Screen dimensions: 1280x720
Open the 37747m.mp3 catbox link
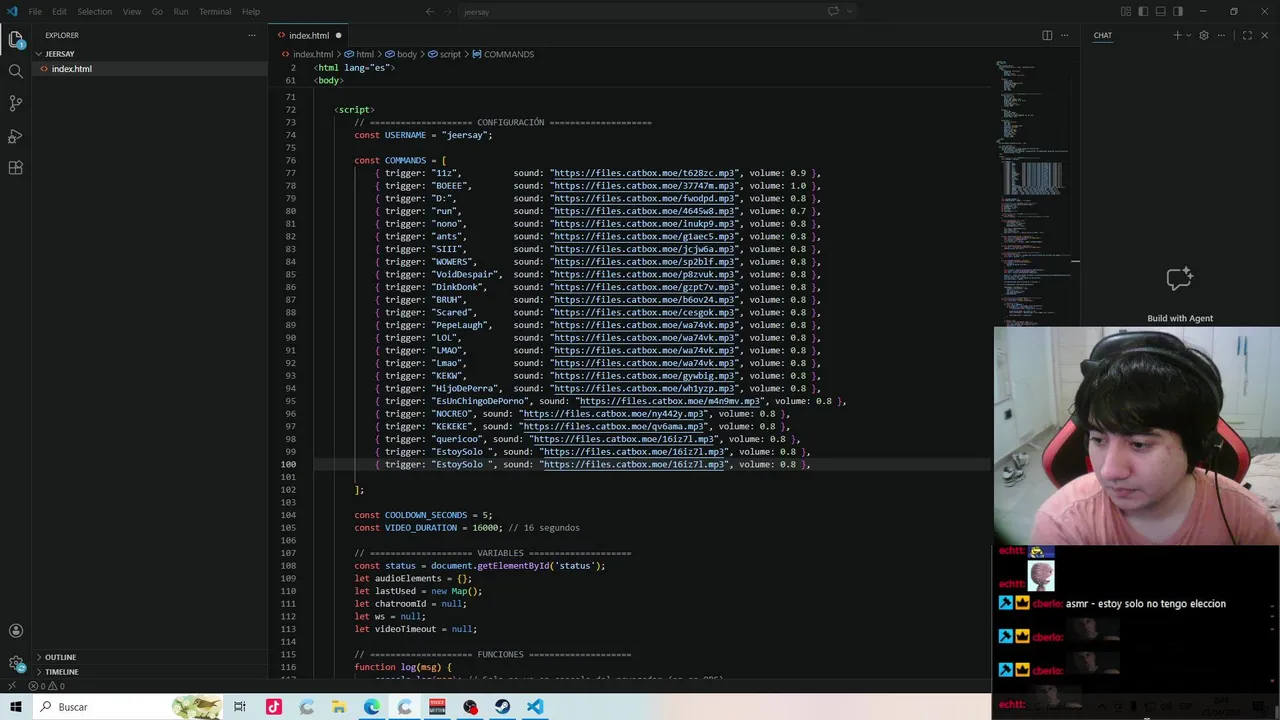[643, 186]
